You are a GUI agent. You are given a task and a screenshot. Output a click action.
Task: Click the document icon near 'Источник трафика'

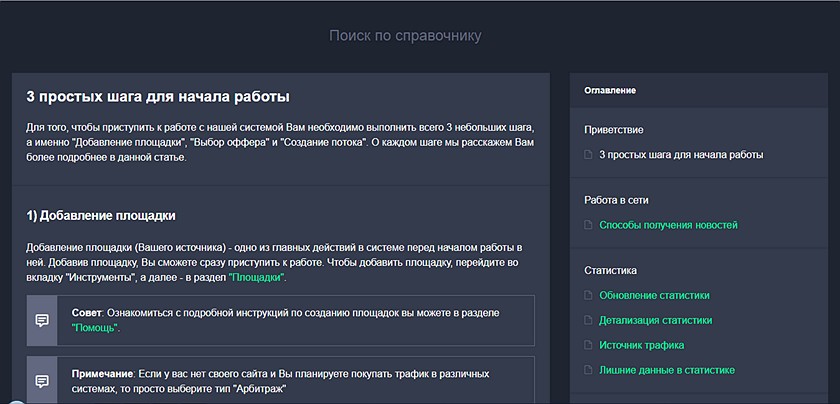[588, 345]
